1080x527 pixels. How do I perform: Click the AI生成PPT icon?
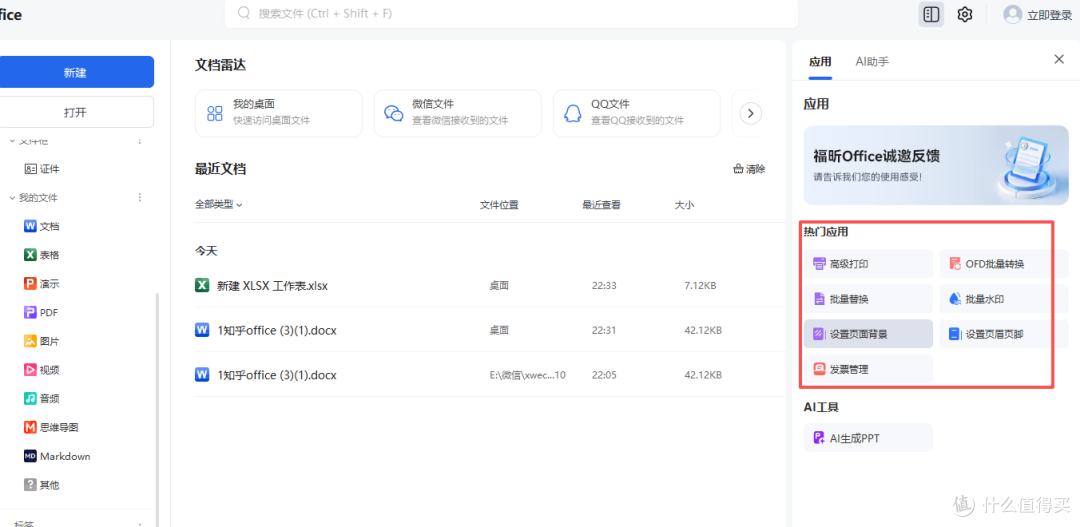click(819, 437)
